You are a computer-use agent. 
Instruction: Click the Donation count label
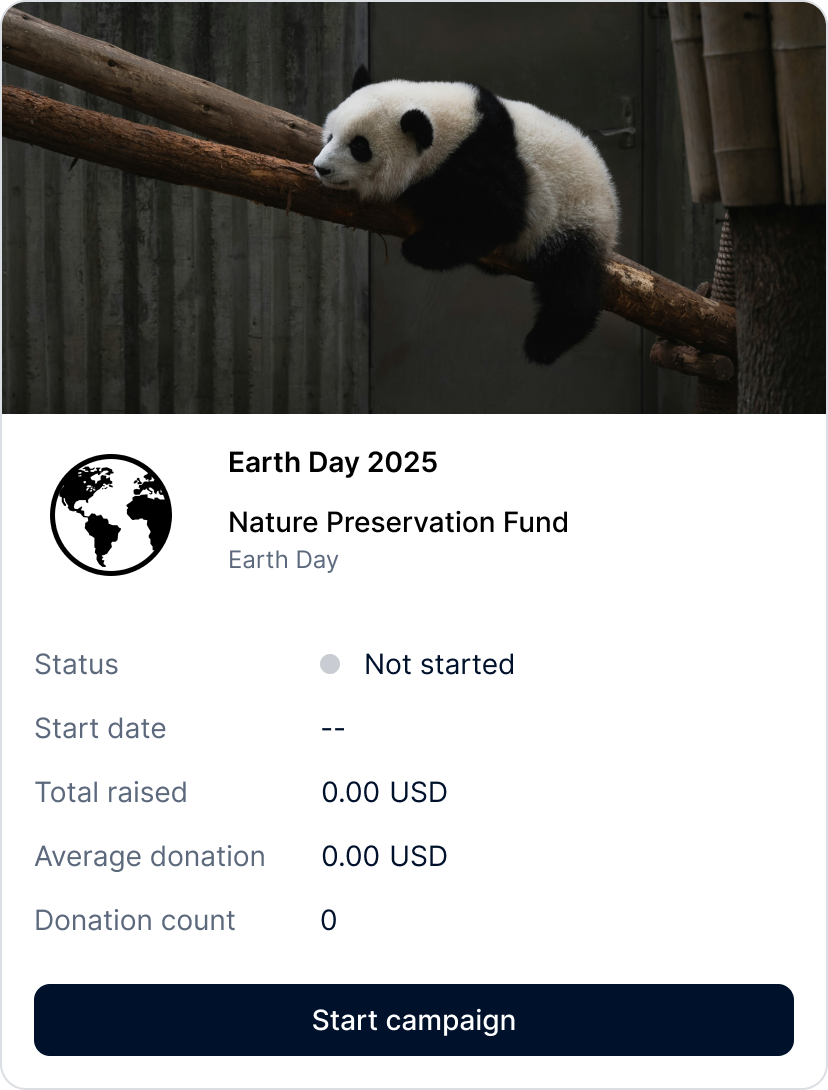[135, 921]
